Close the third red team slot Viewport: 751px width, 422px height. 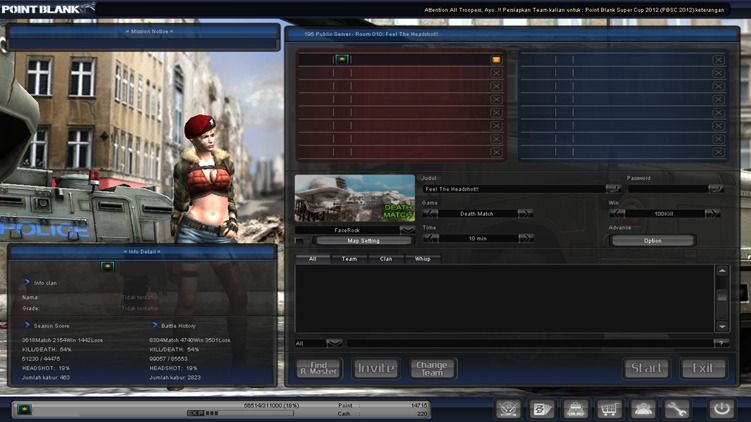coord(496,86)
